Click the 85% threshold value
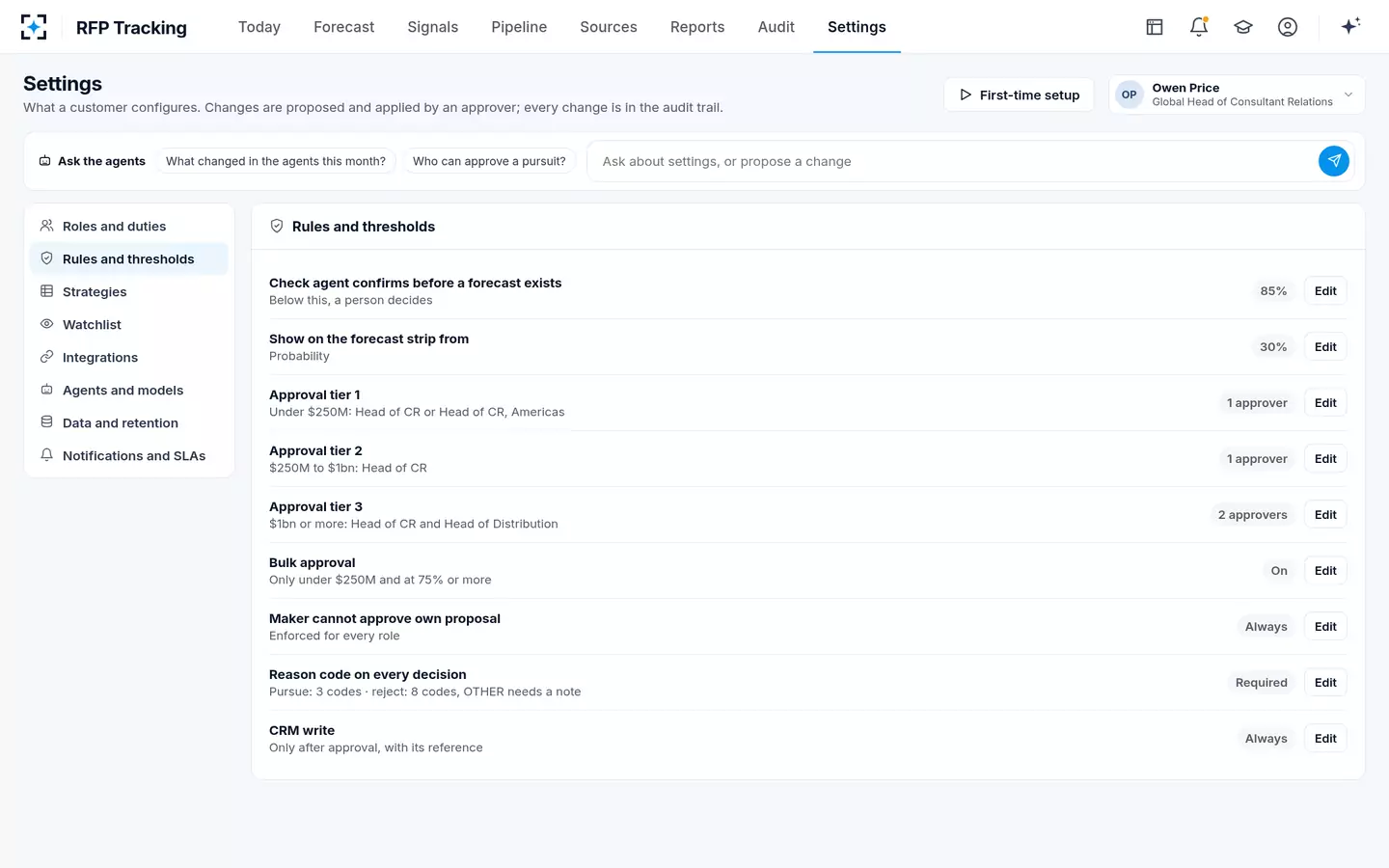This screenshot has height=868, width=1389. (x=1273, y=291)
